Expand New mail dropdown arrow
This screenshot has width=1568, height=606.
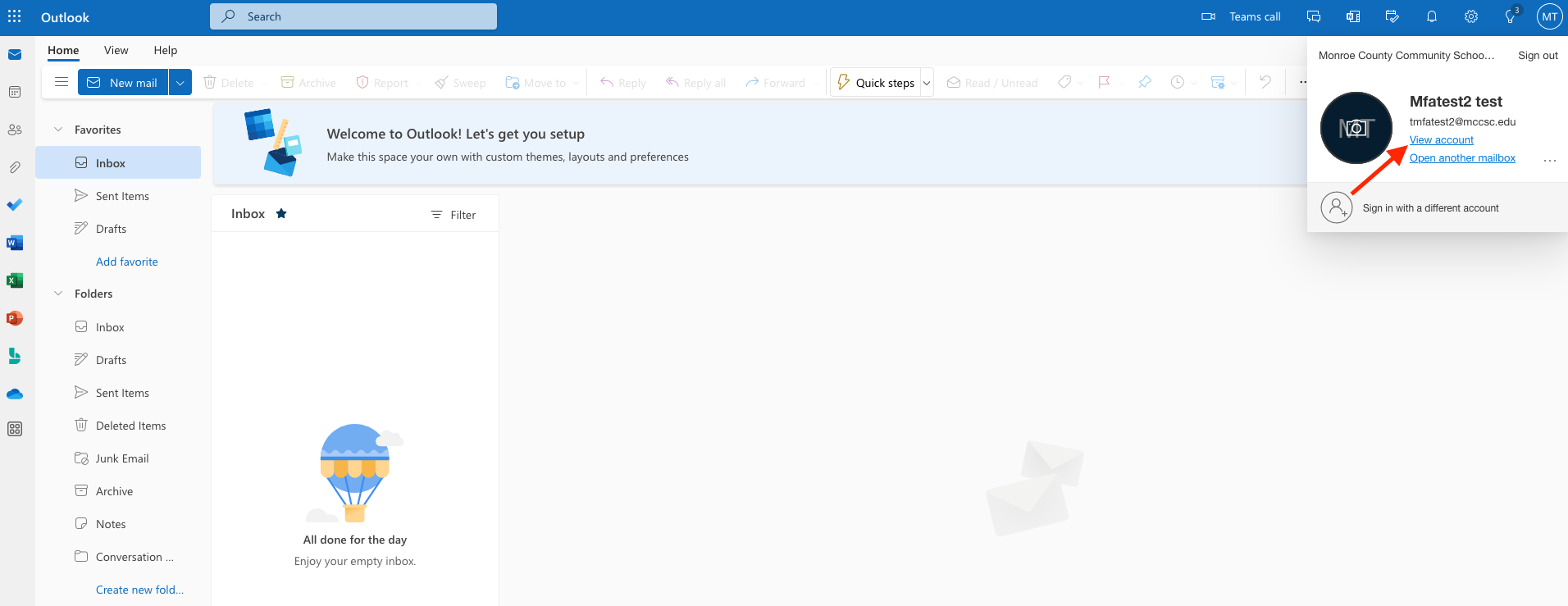pyautogui.click(x=180, y=82)
